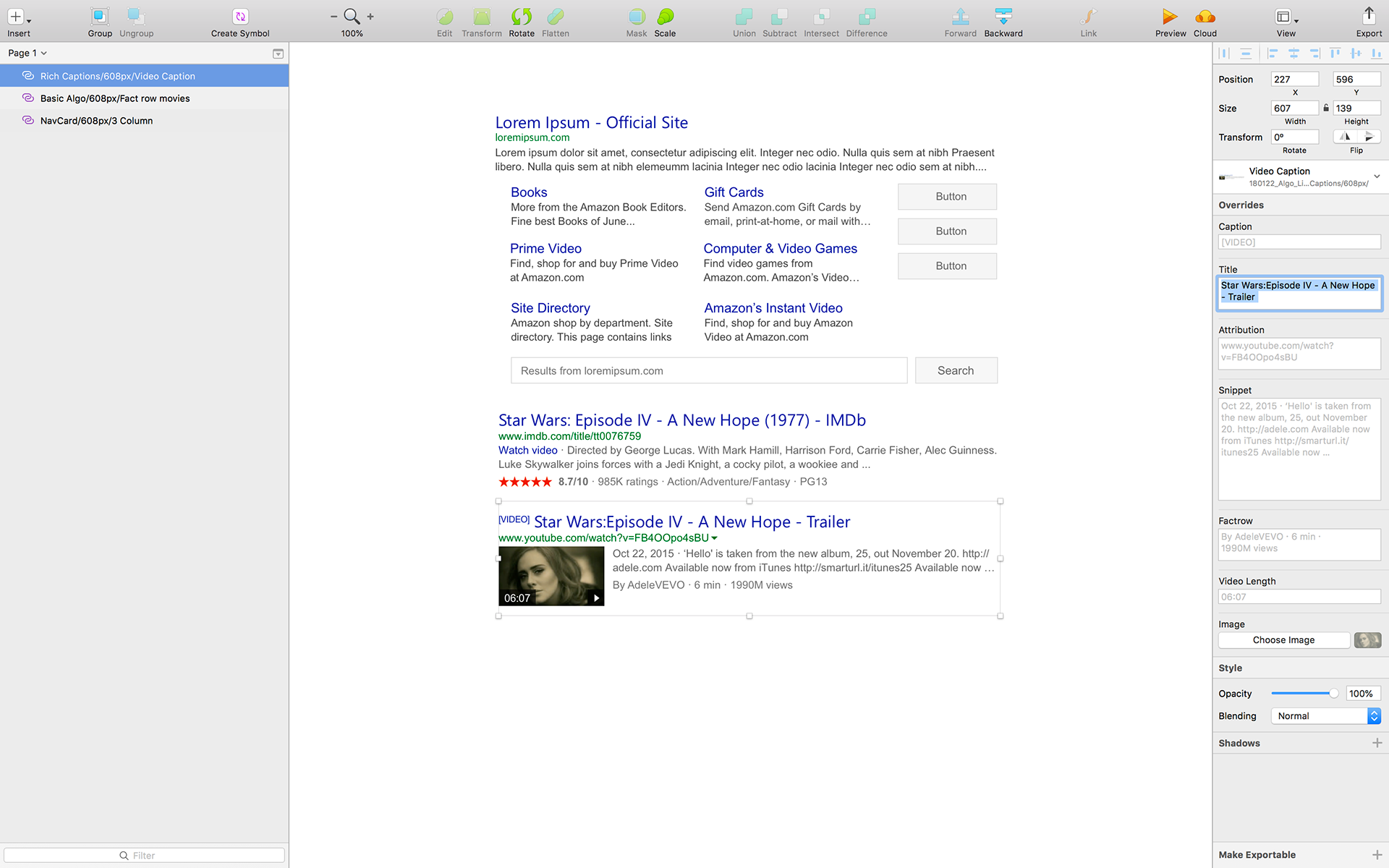Click the magnifier zoom icon

352,16
